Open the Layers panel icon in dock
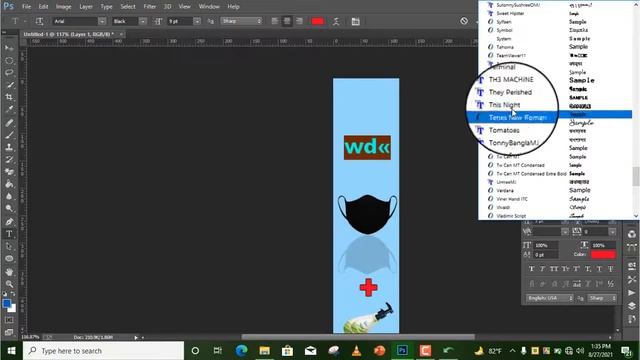This screenshot has width=640, height=360. [x=632, y=306]
